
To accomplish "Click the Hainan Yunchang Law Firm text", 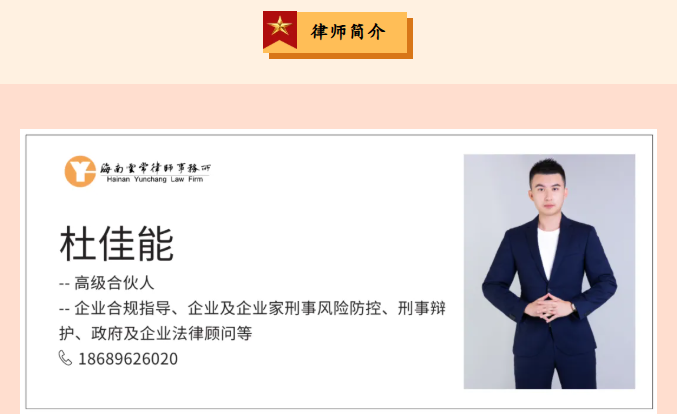I will click(x=155, y=179).
